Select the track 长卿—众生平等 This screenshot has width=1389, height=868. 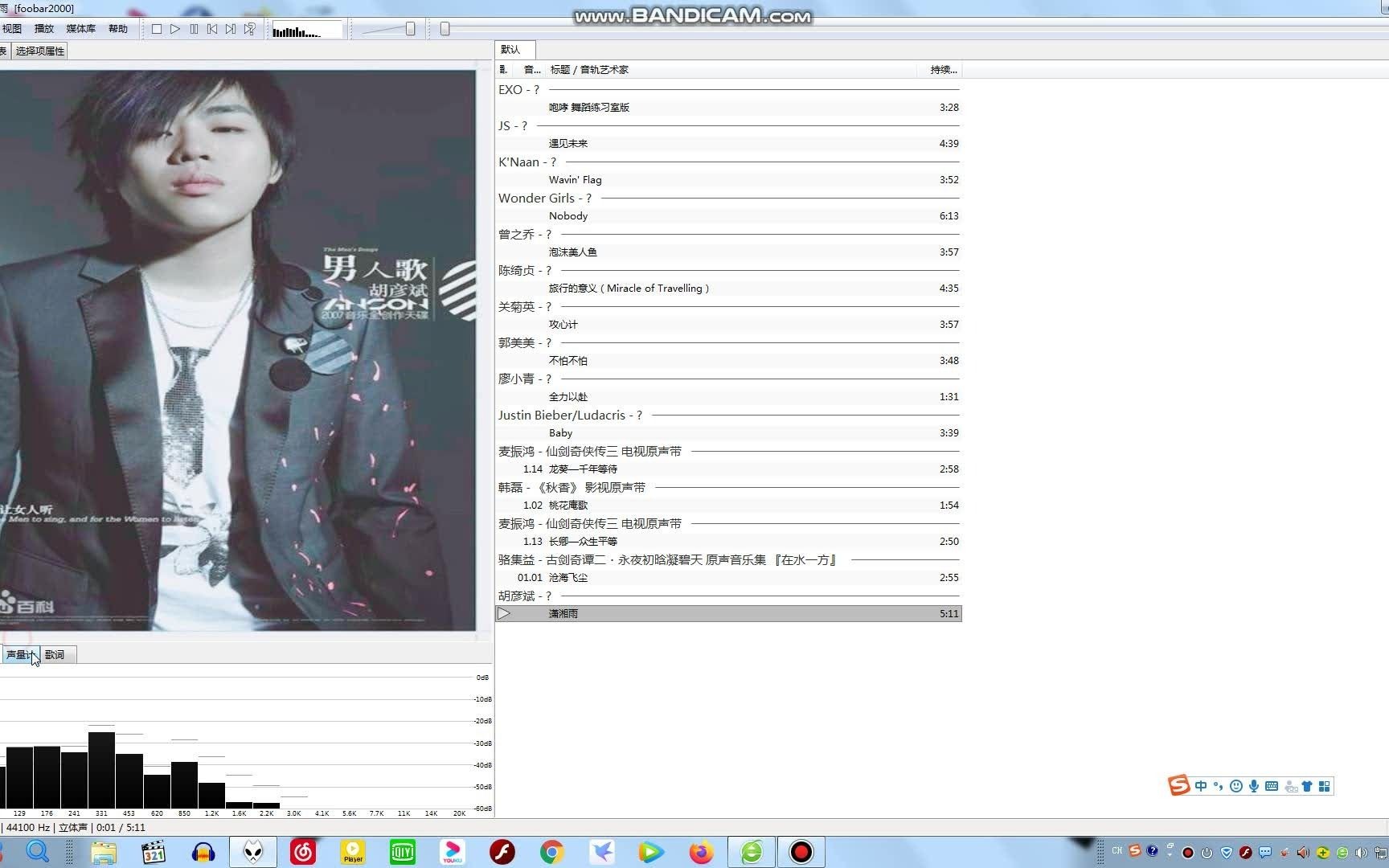click(x=728, y=541)
